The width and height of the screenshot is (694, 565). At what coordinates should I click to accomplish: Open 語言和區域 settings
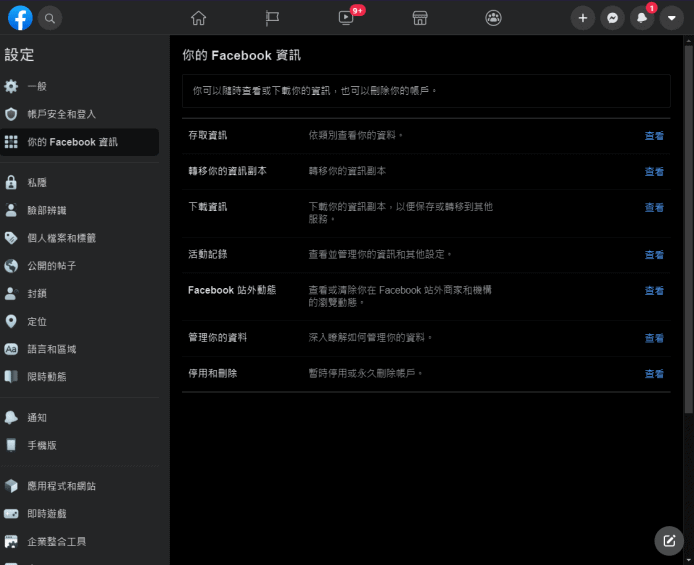click(80, 349)
